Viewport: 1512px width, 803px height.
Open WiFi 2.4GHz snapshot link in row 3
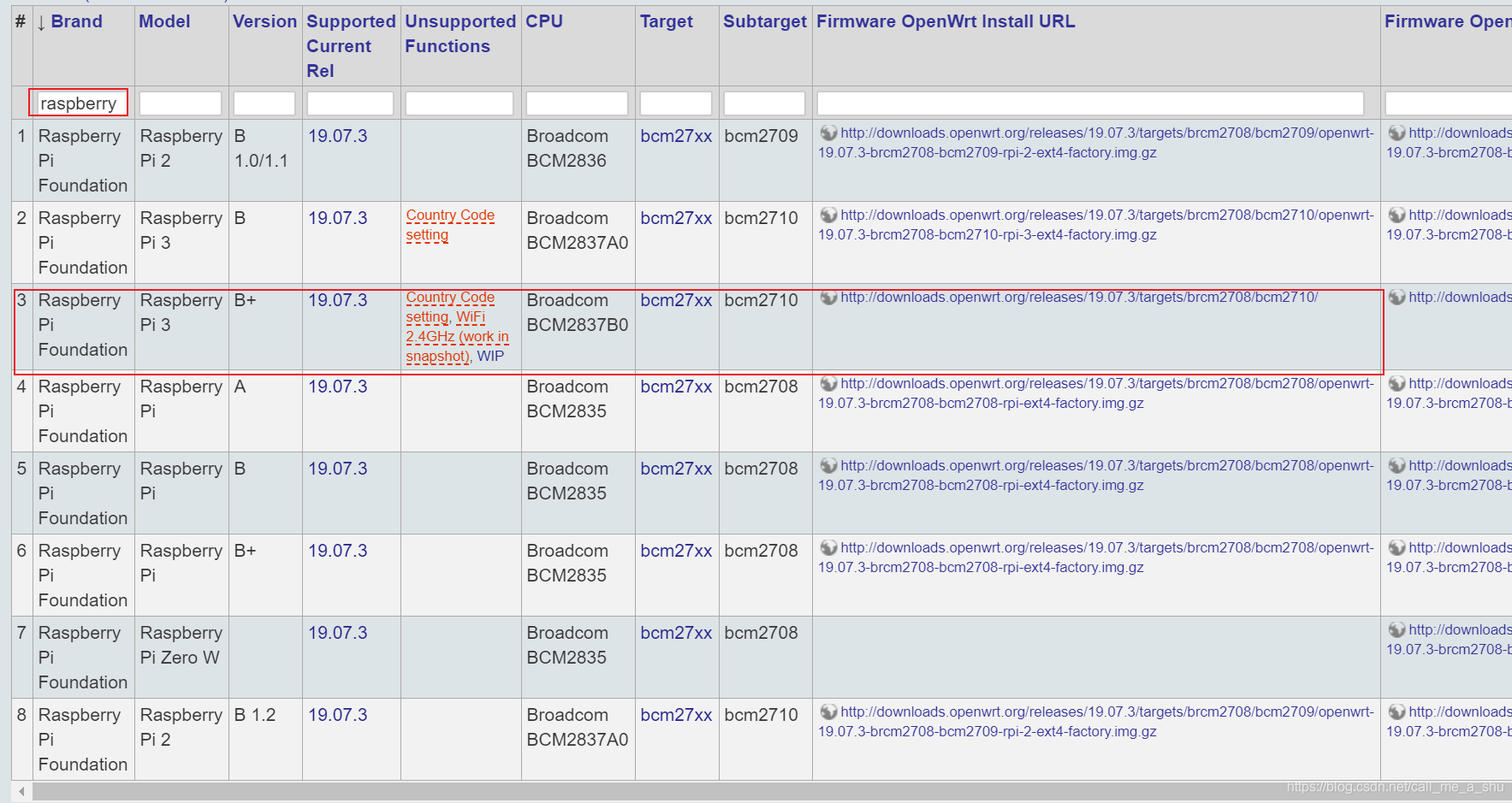(457, 336)
